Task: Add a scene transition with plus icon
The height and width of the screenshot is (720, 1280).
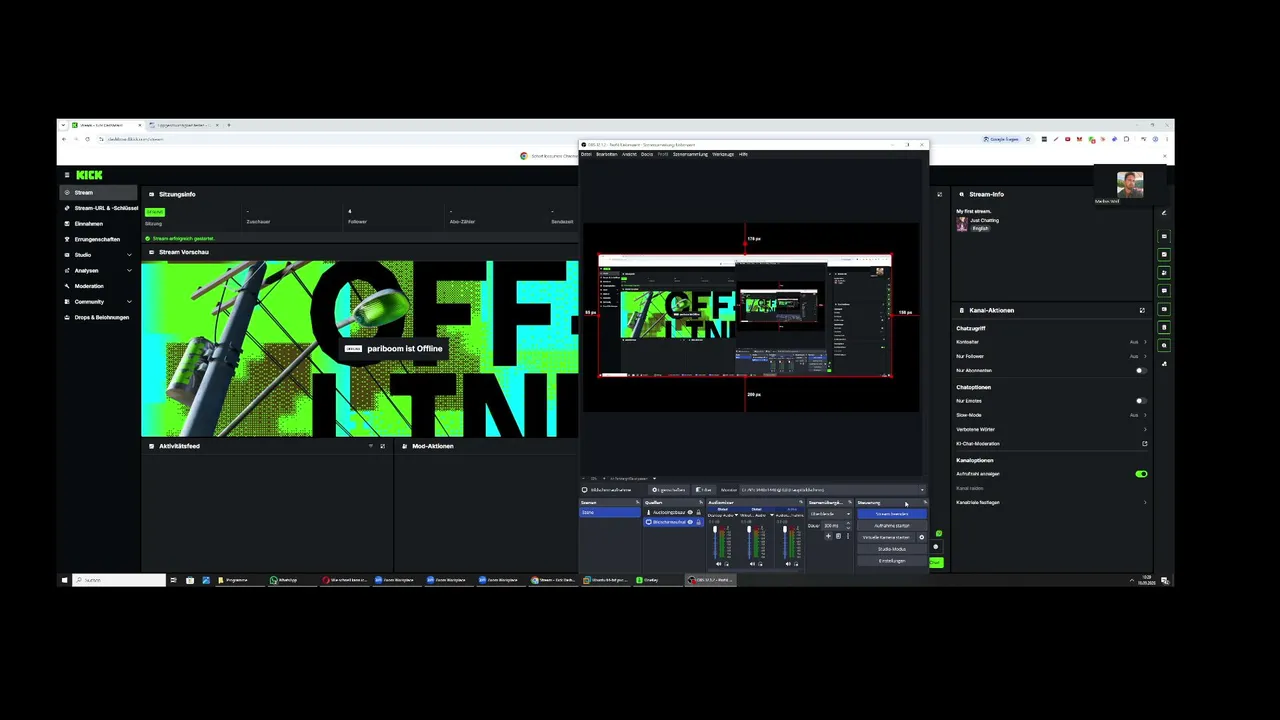Action: point(828,537)
